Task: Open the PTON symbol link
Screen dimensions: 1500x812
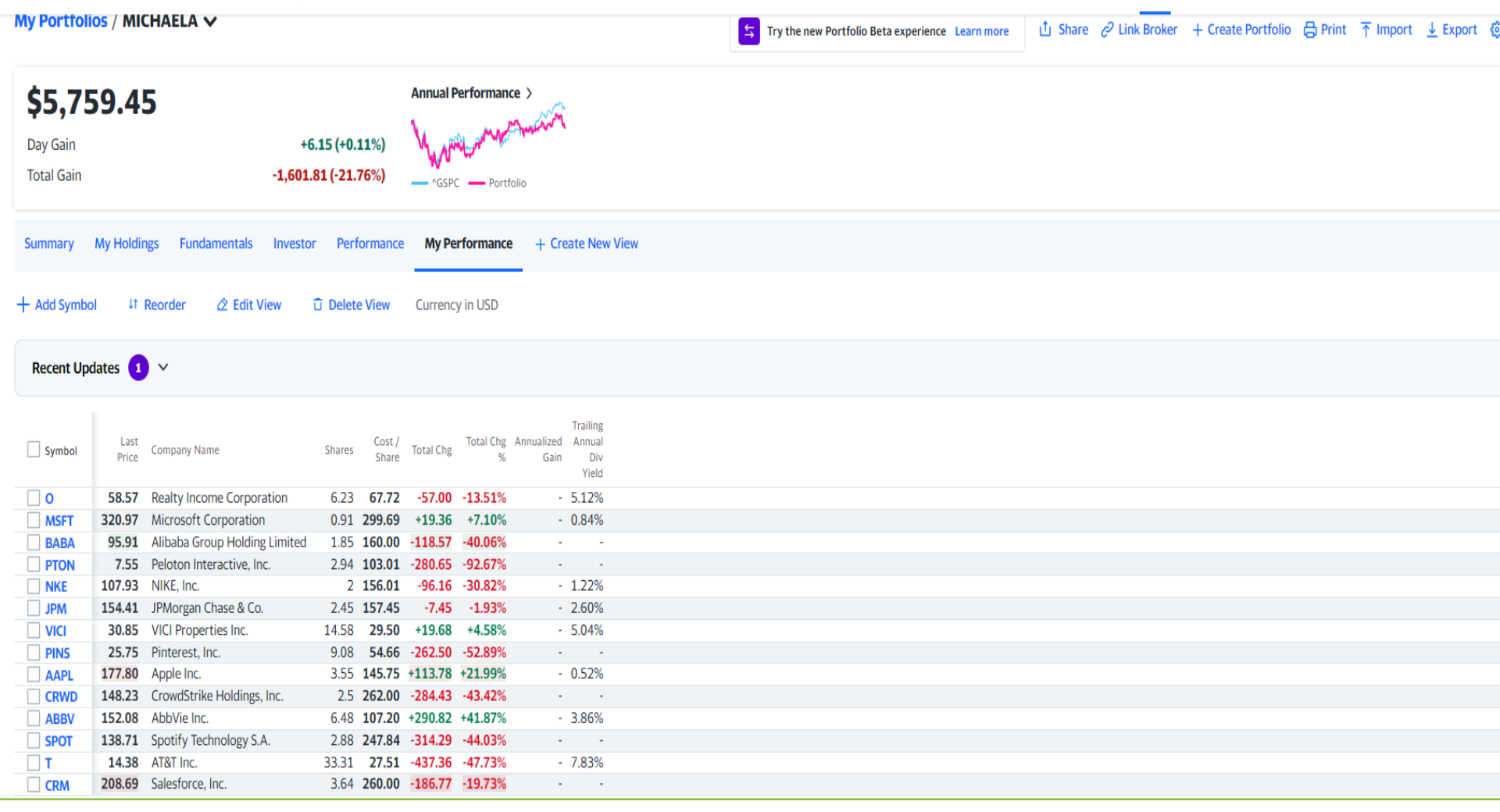Action: tap(59, 564)
